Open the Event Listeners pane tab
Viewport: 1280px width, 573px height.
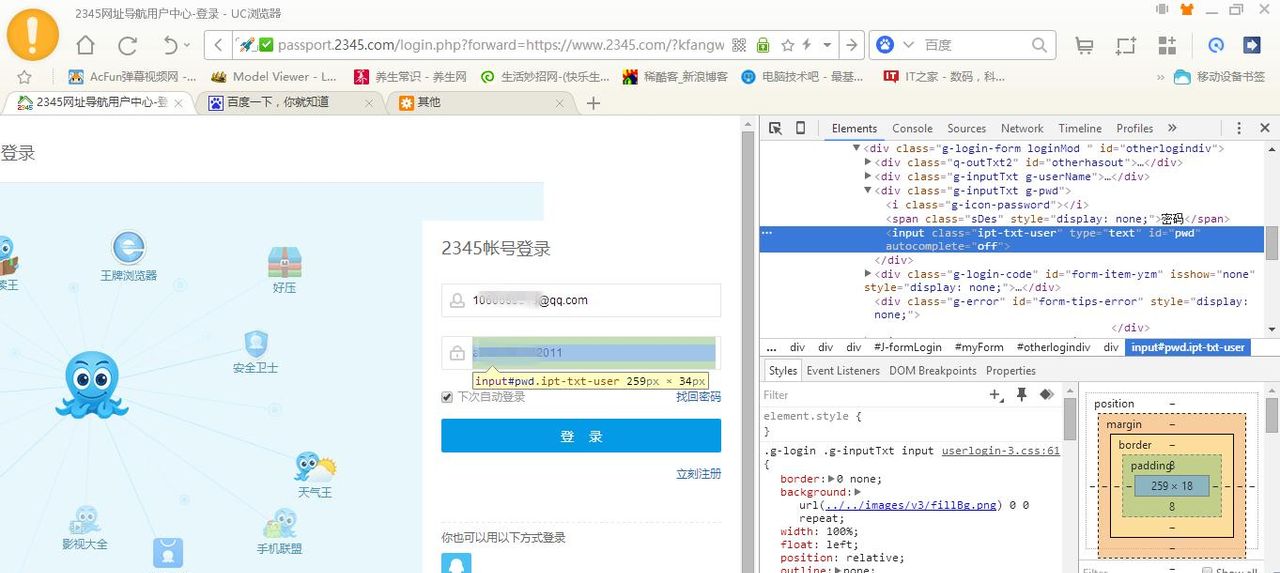(x=843, y=370)
